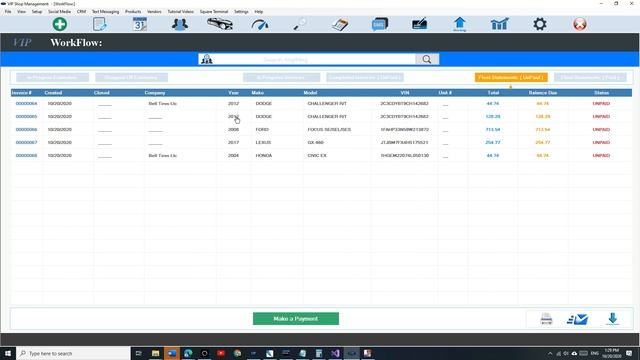Open File Explorer from the taskbar
640x360 pixels.
pyautogui.click(x=156, y=353)
